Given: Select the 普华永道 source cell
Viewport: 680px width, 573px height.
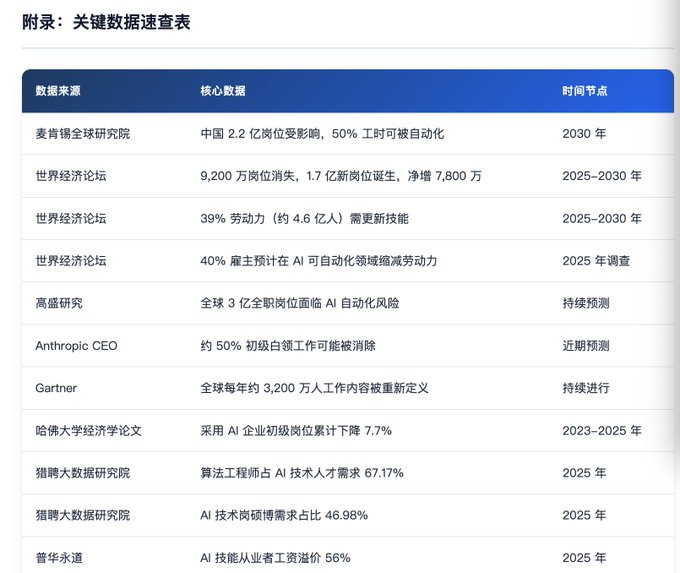Looking at the screenshot, I should click(x=59, y=557).
